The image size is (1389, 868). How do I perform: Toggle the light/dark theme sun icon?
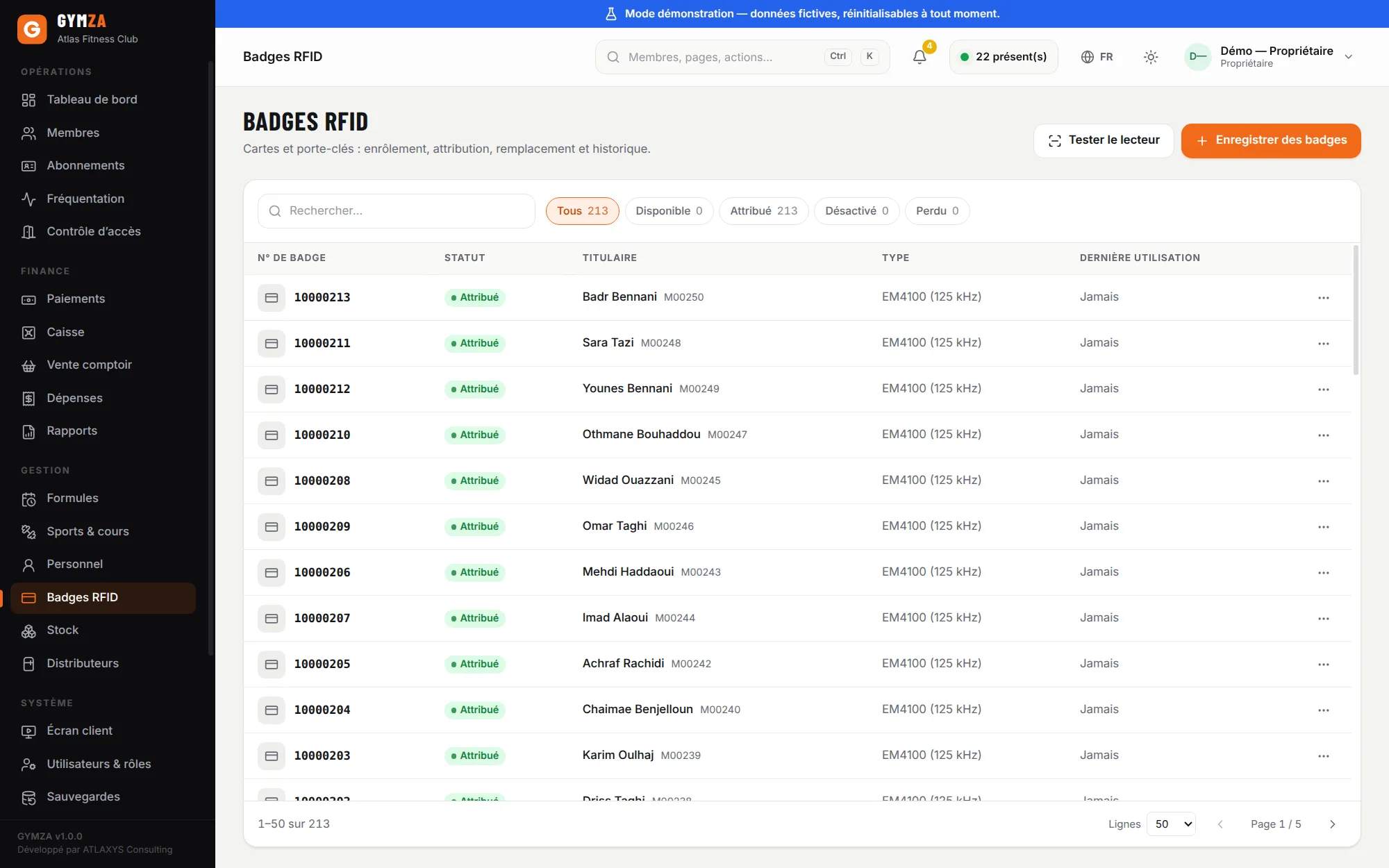tap(1151, 57)
